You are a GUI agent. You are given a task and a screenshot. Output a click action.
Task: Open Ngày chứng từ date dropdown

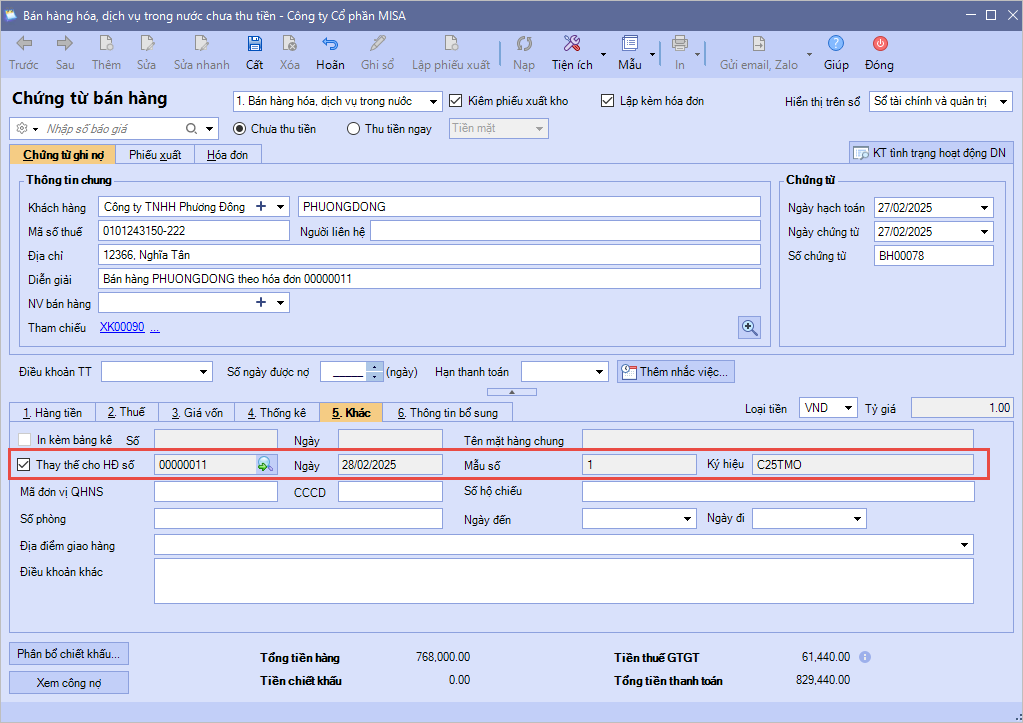985,232
